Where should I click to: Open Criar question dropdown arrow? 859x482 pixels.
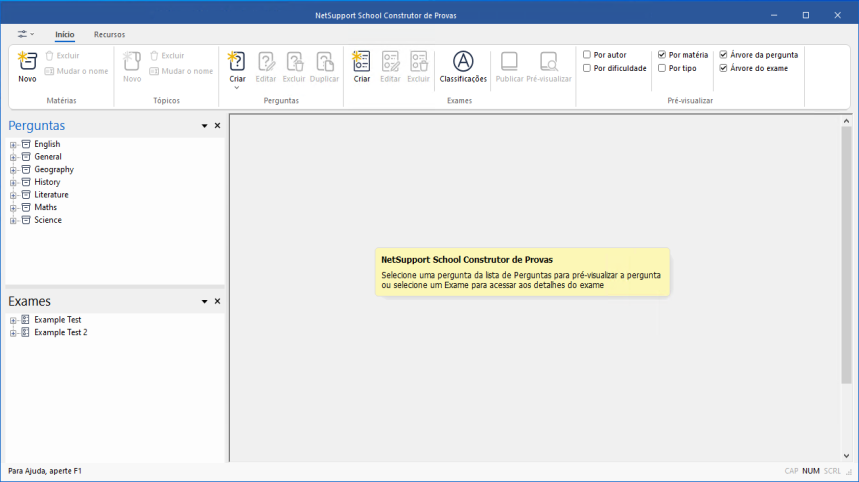[x=237, y=87]
